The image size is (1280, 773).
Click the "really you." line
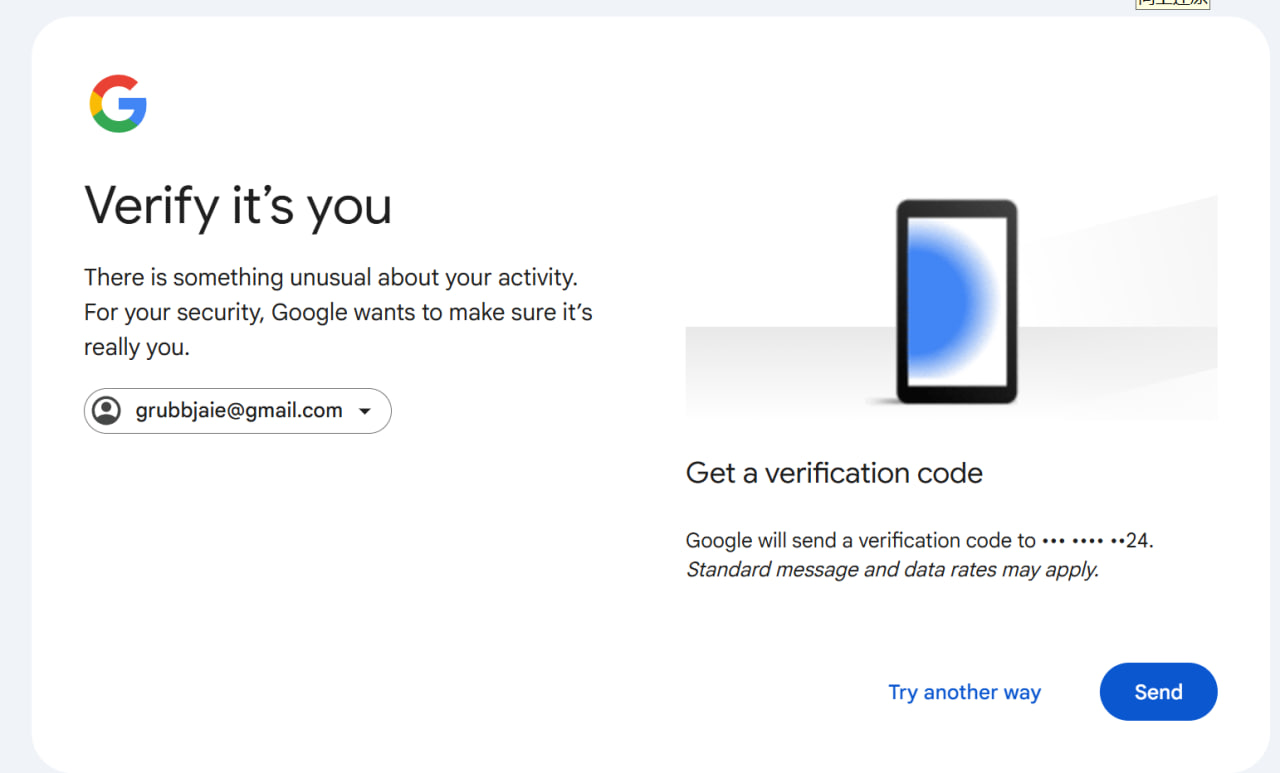point(137,348)
